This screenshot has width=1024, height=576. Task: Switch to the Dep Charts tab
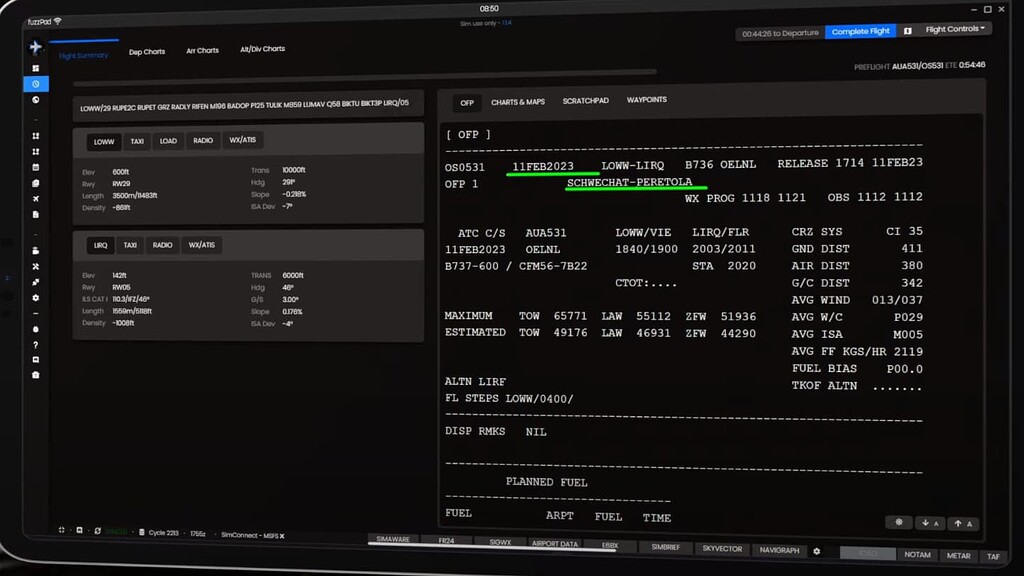pyautogui.click(x=147, y=51)
